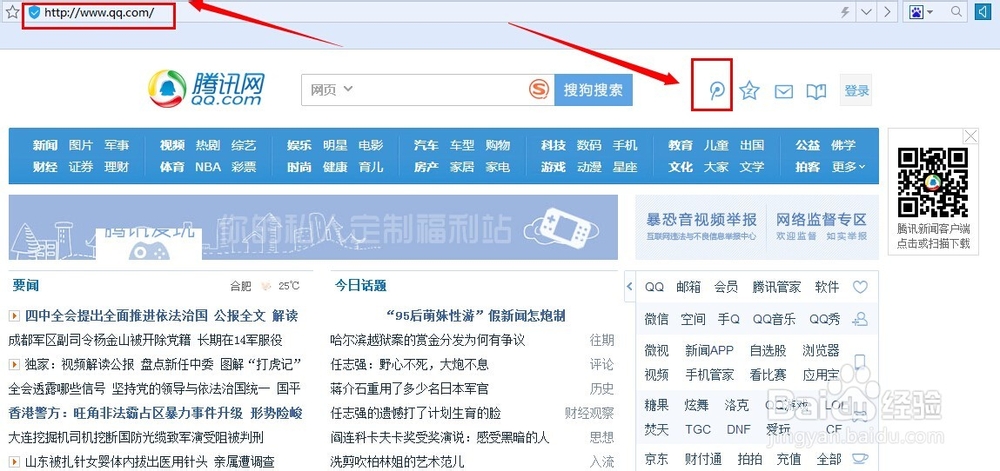This screenshot has height=471, width=1000.
Task: Click the 搜狗搜索 button
Action: 593,90
